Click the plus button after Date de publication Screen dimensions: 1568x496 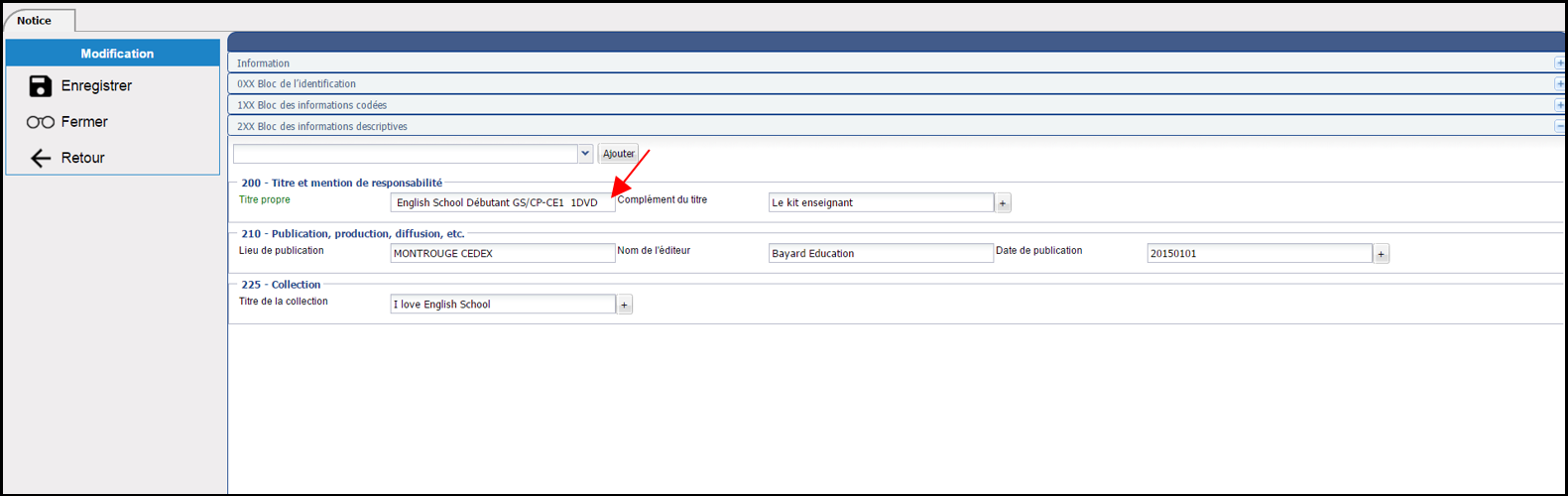pyautogui.click(x=1382, y=254)
